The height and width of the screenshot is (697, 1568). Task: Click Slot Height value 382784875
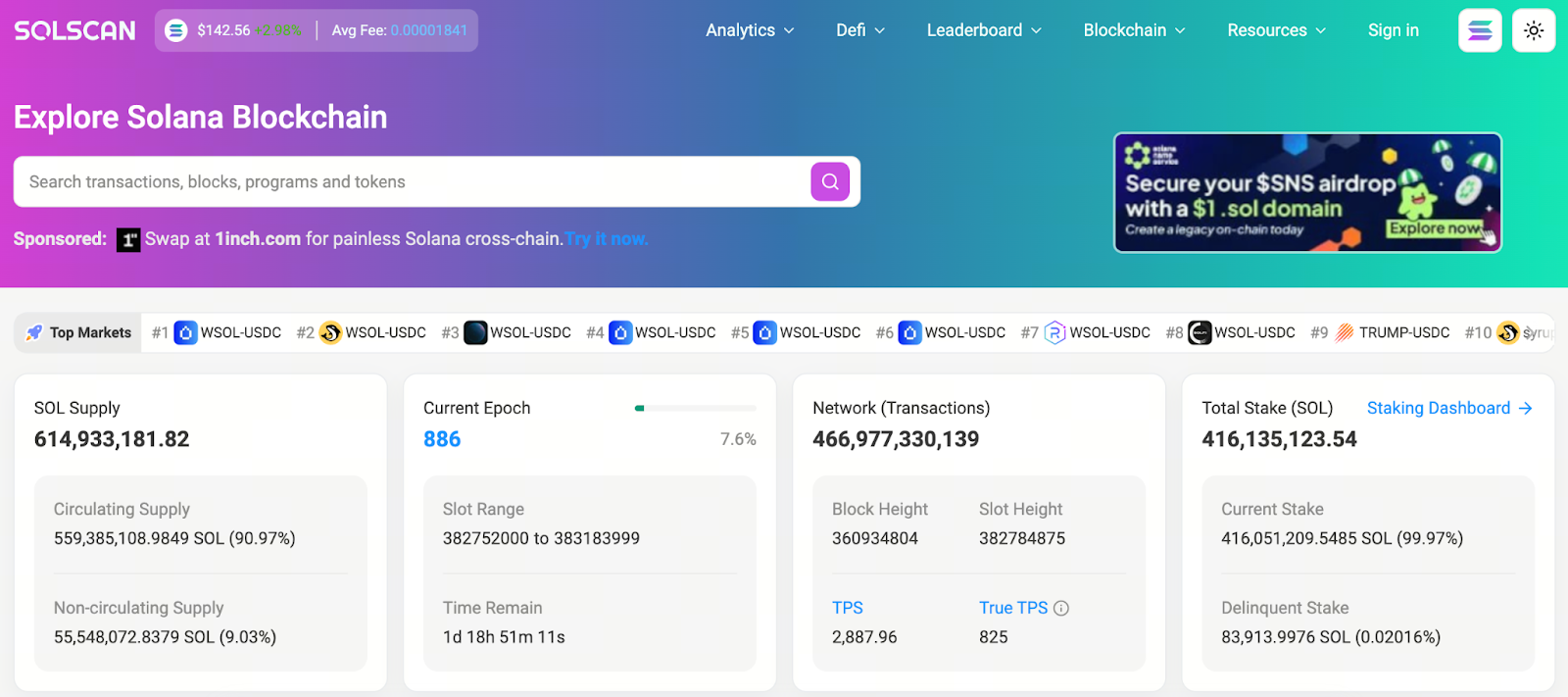pyautogui.click(x=1022, y=538)
